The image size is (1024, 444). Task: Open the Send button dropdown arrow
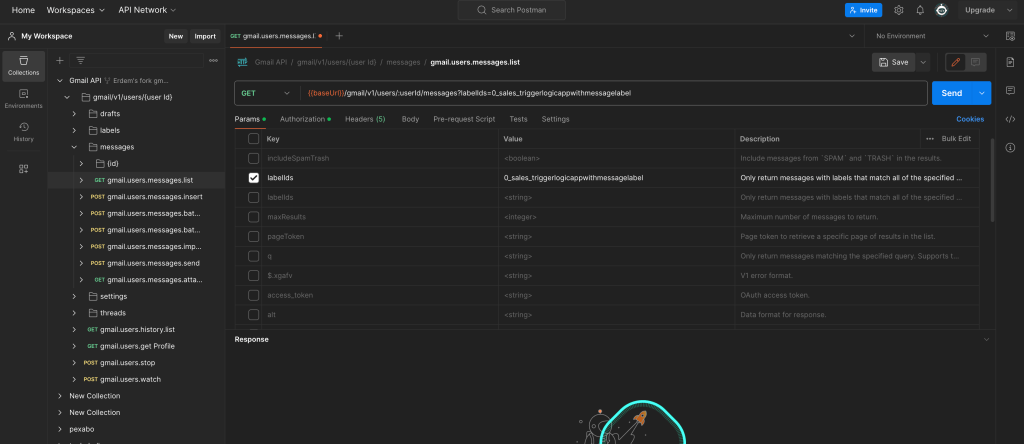(x=982, y=93)
